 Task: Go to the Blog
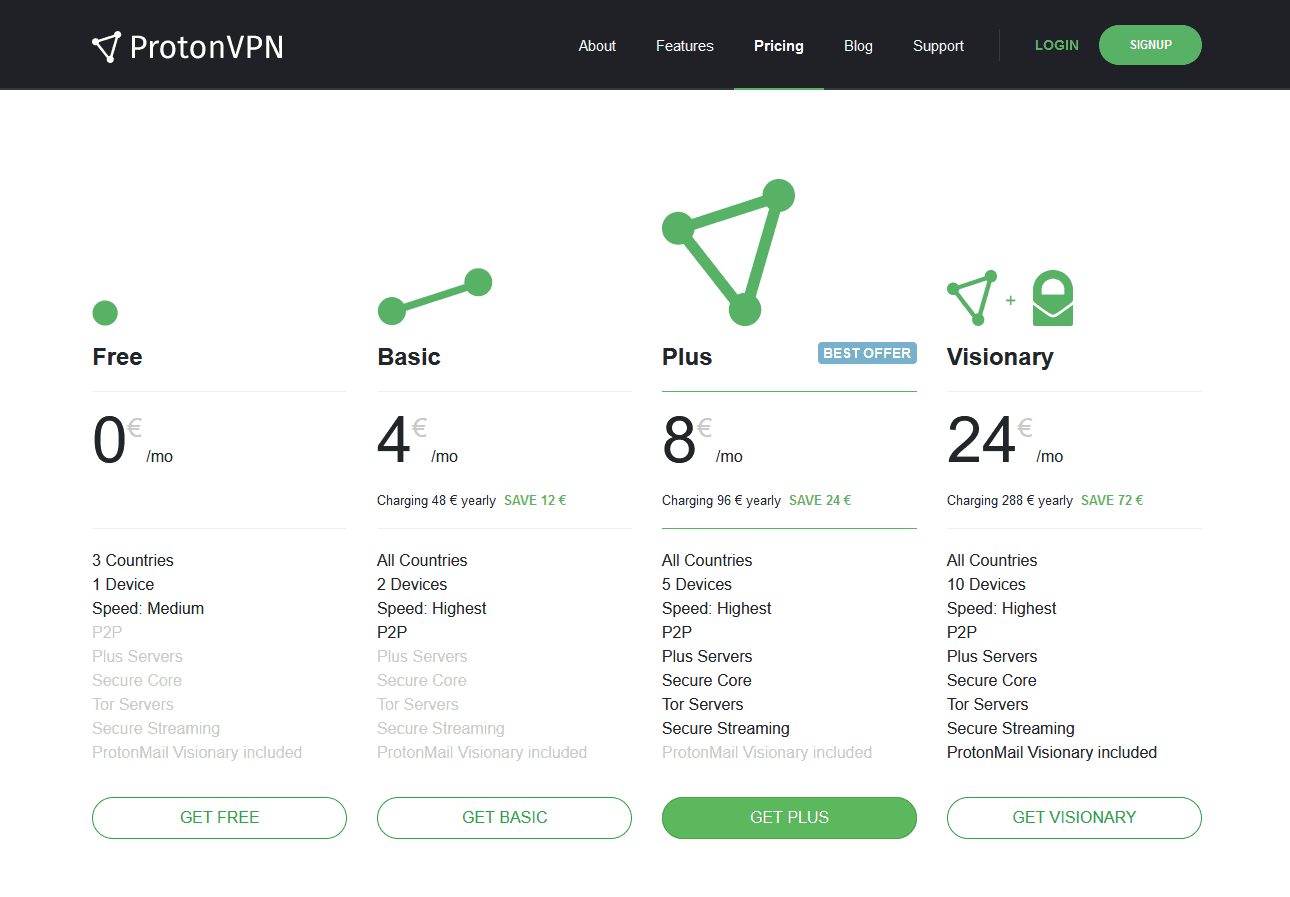858,46
